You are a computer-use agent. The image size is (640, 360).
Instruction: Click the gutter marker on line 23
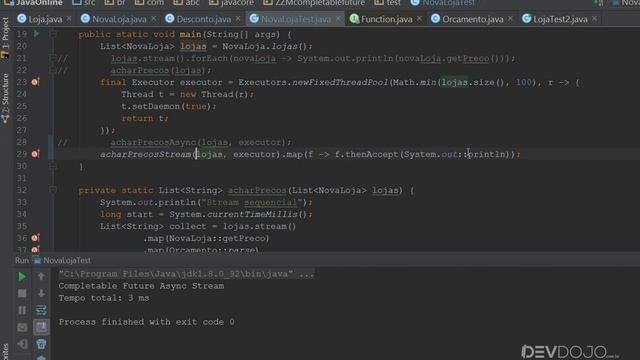[36, 82]
